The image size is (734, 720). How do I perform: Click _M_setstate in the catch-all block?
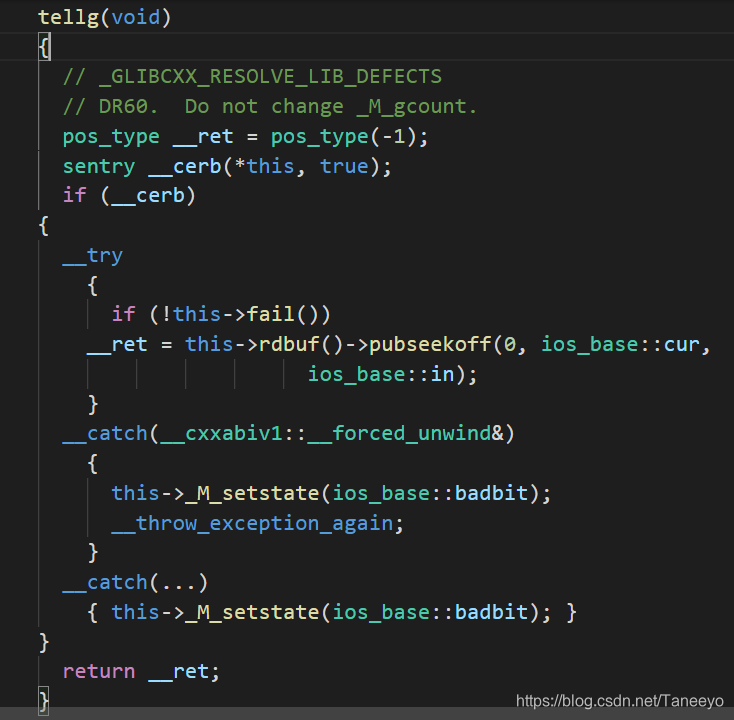click(x=252, y=612)
